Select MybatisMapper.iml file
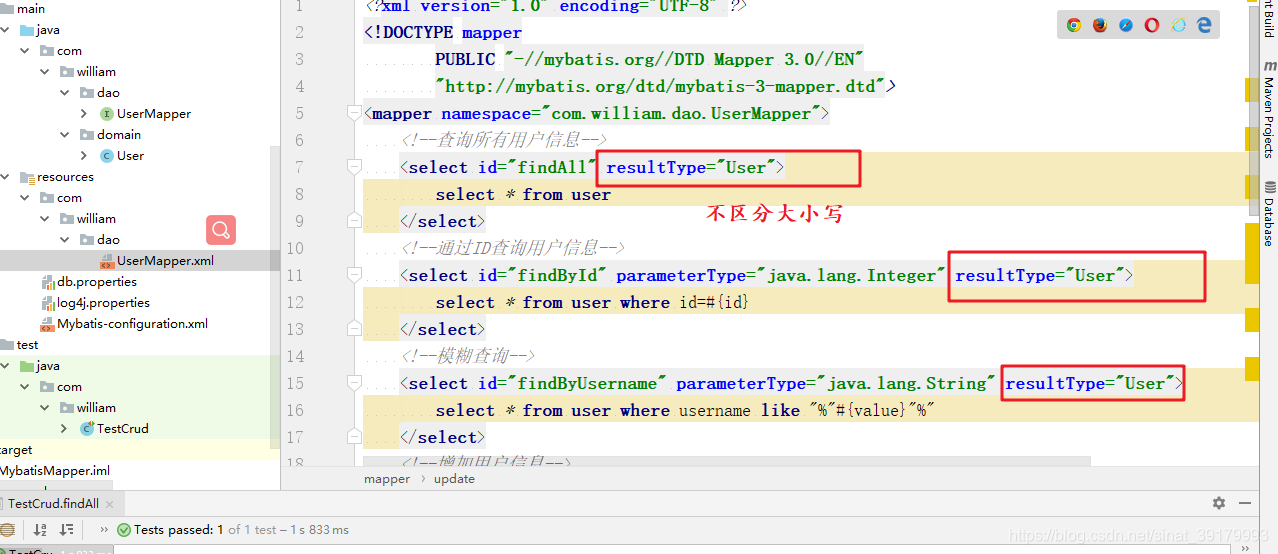The width and height of the screenshot is (1278, 554). pos(55,471)
